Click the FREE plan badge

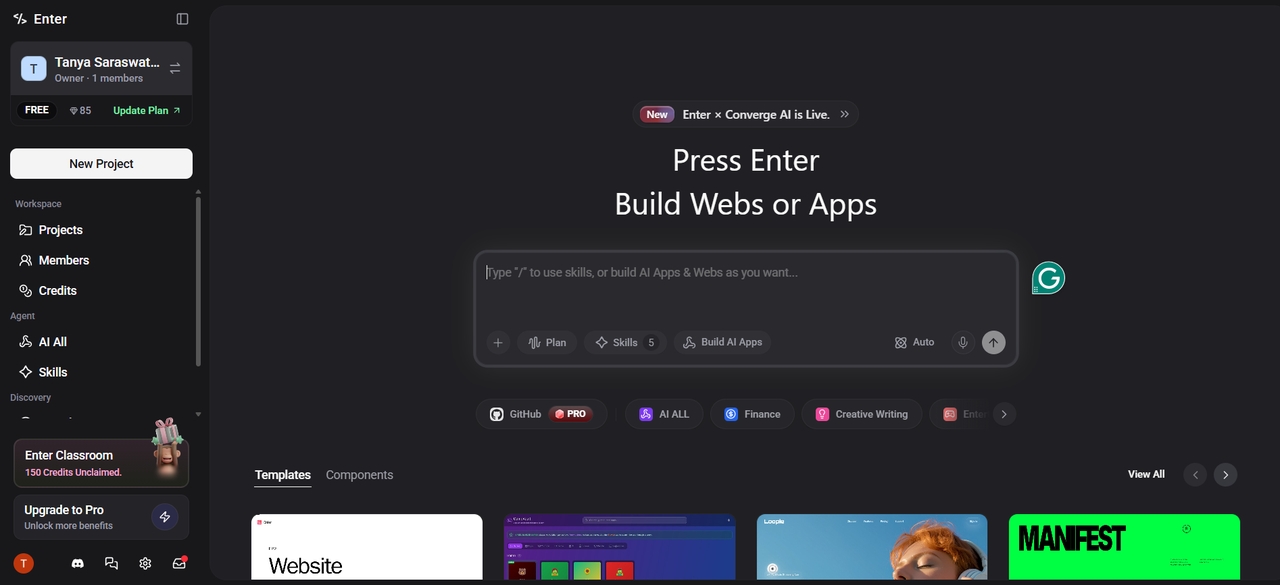pyautogui.click(x=37, y=110)
